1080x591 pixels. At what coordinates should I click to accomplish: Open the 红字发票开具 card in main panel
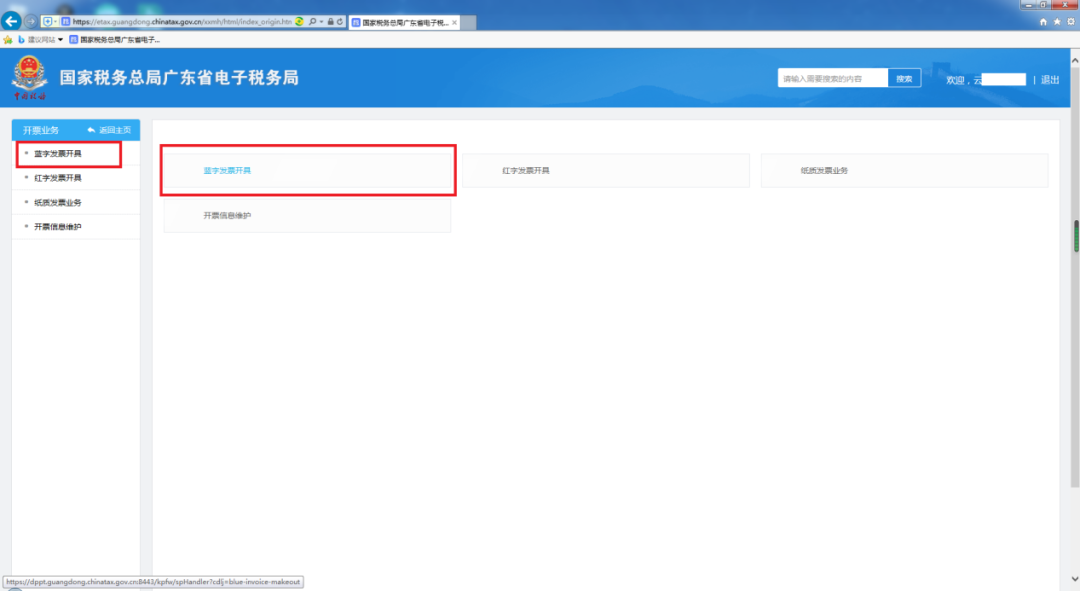coord(606,170)
